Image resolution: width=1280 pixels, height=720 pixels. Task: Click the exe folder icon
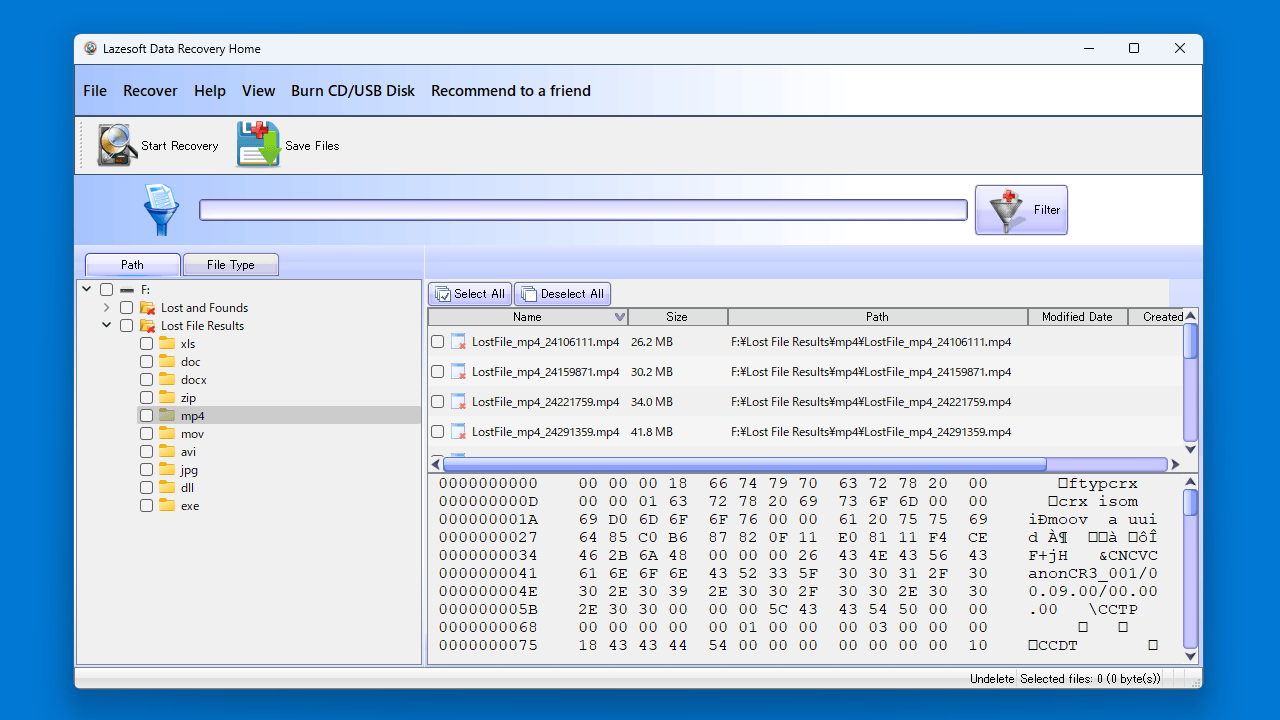pyautogui.click(x=167, y=506)
